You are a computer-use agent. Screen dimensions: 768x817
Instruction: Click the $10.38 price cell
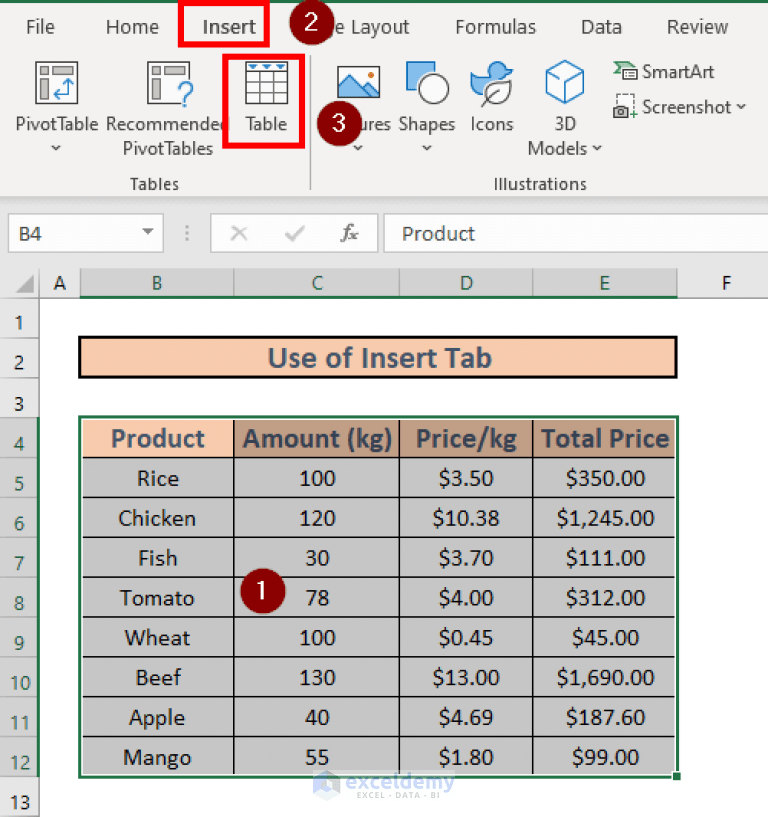466,518
